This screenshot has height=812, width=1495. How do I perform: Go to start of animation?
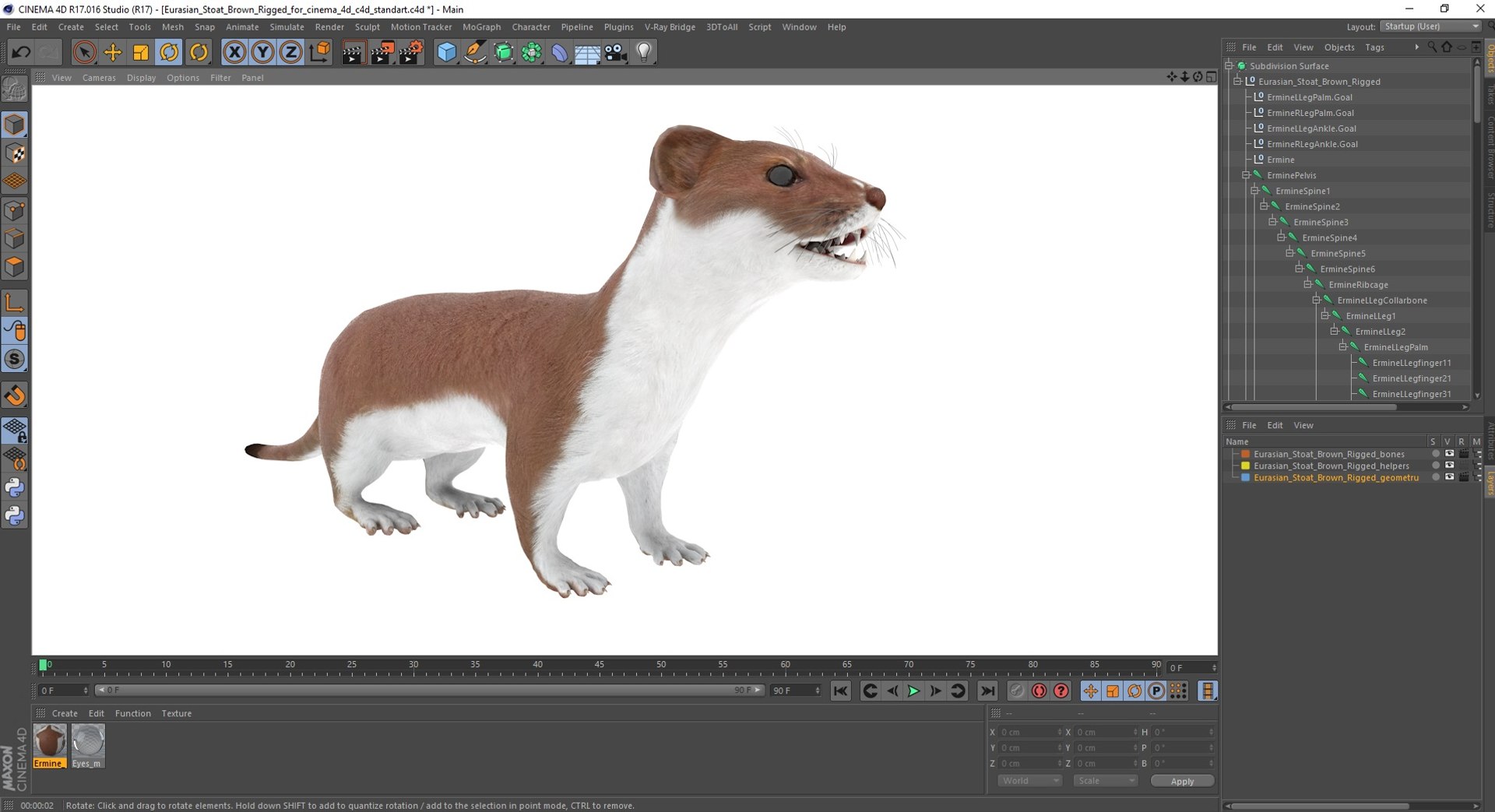[840, 691]
